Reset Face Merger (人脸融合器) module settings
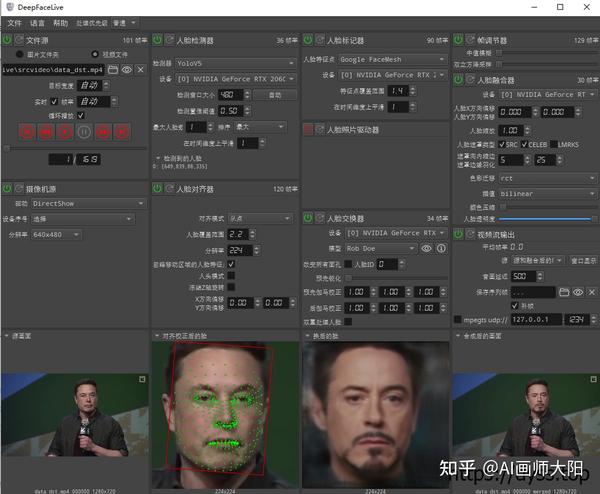Image resolution: width=600 pixels, height=494 pixels. pos(470,80)
